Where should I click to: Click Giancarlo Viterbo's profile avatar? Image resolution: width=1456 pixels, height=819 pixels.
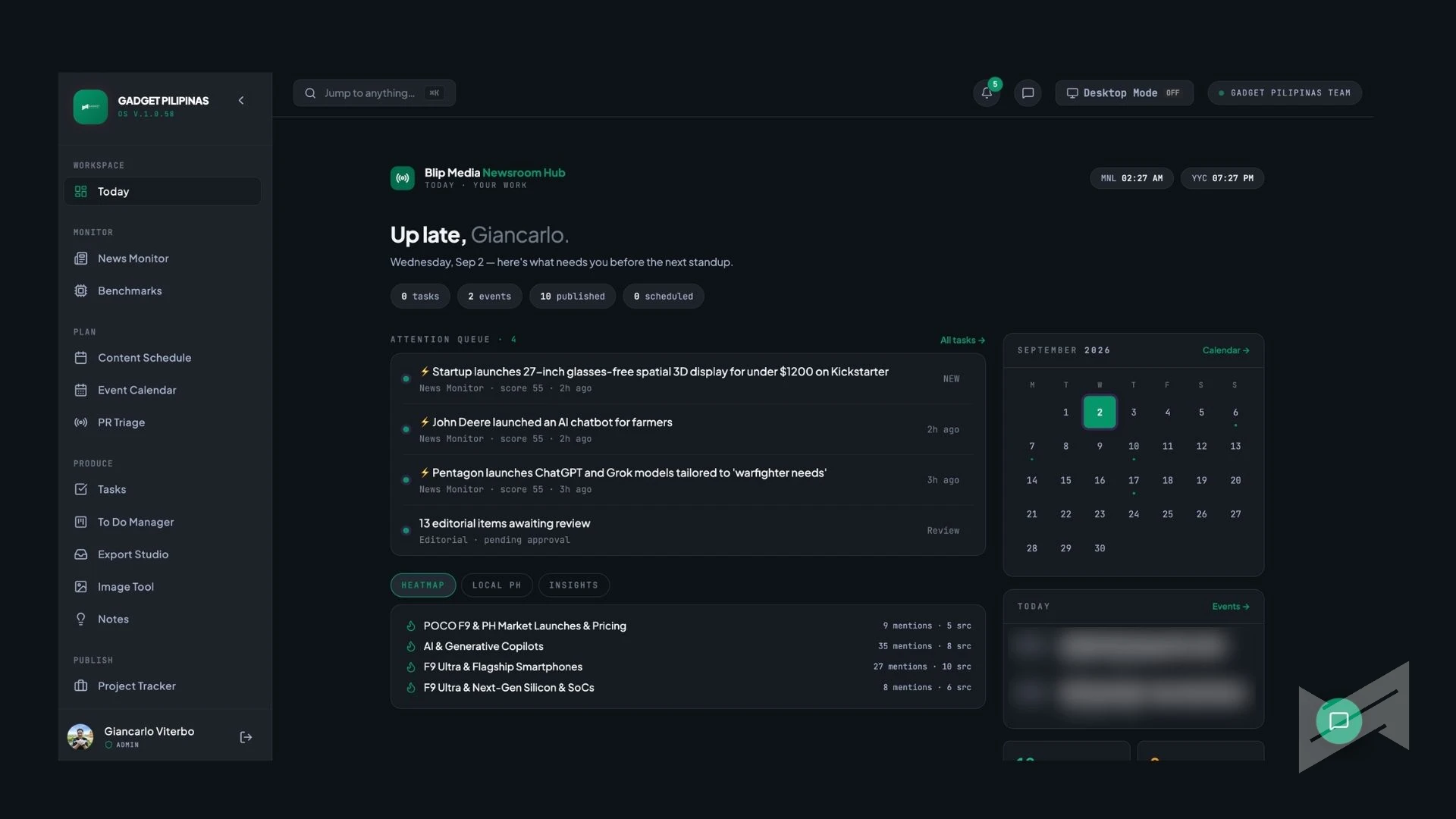pyautogui.click(x=80, y=736)
